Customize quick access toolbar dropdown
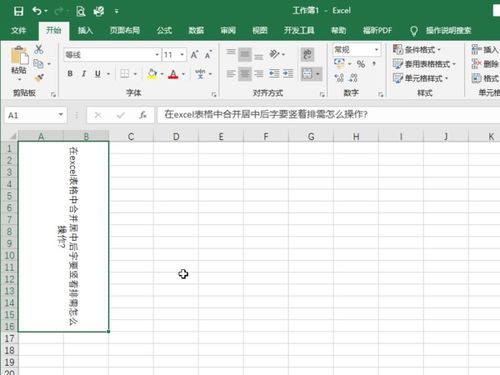The image size is (500, 375). [116, 11]
